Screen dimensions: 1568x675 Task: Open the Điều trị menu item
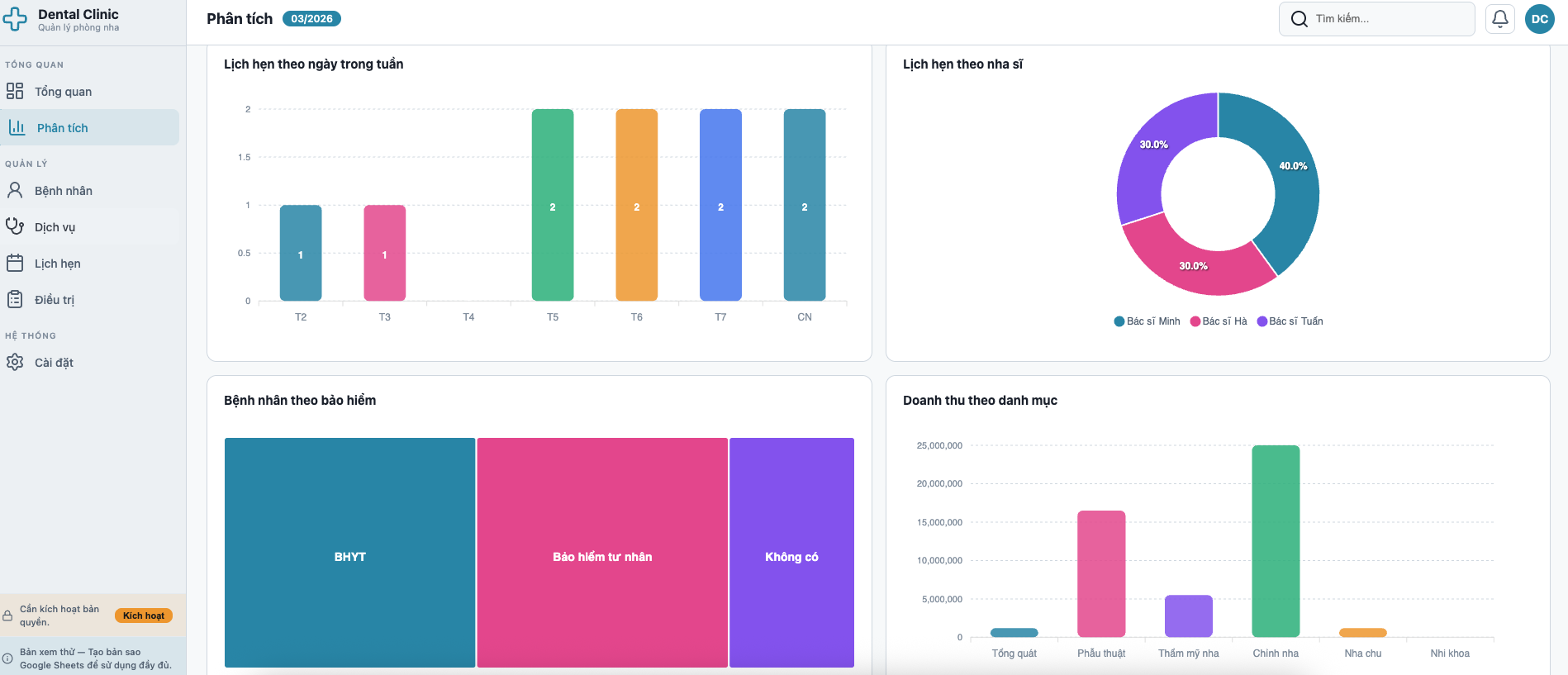55,300
